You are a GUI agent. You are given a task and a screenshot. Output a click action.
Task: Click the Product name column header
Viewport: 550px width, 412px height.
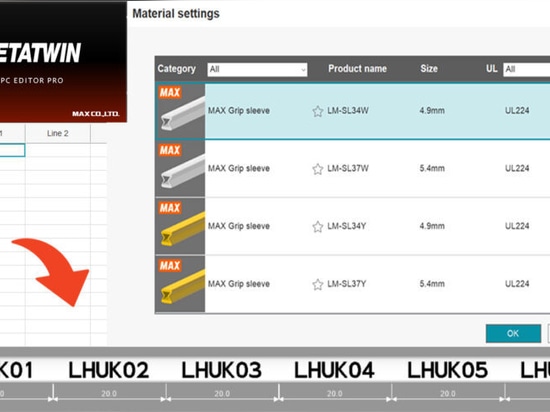(357, 69)
